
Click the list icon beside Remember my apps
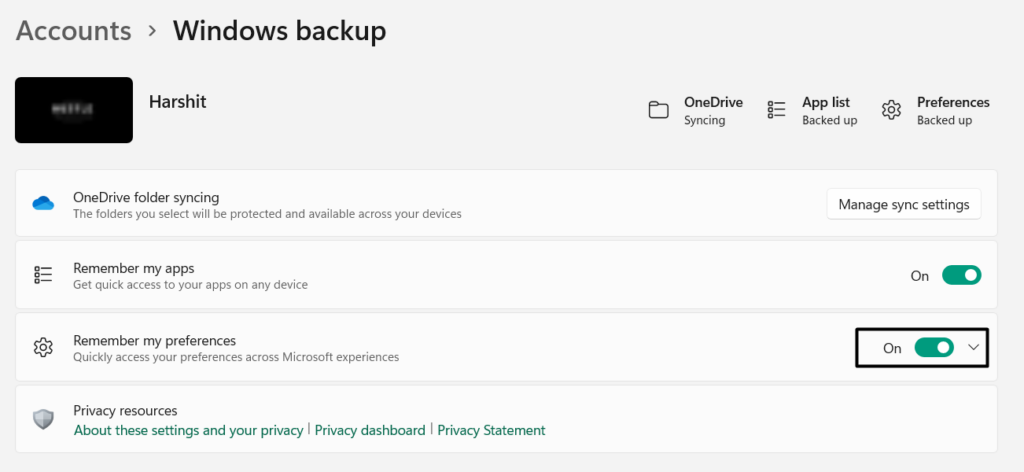[x=43, y=275]
